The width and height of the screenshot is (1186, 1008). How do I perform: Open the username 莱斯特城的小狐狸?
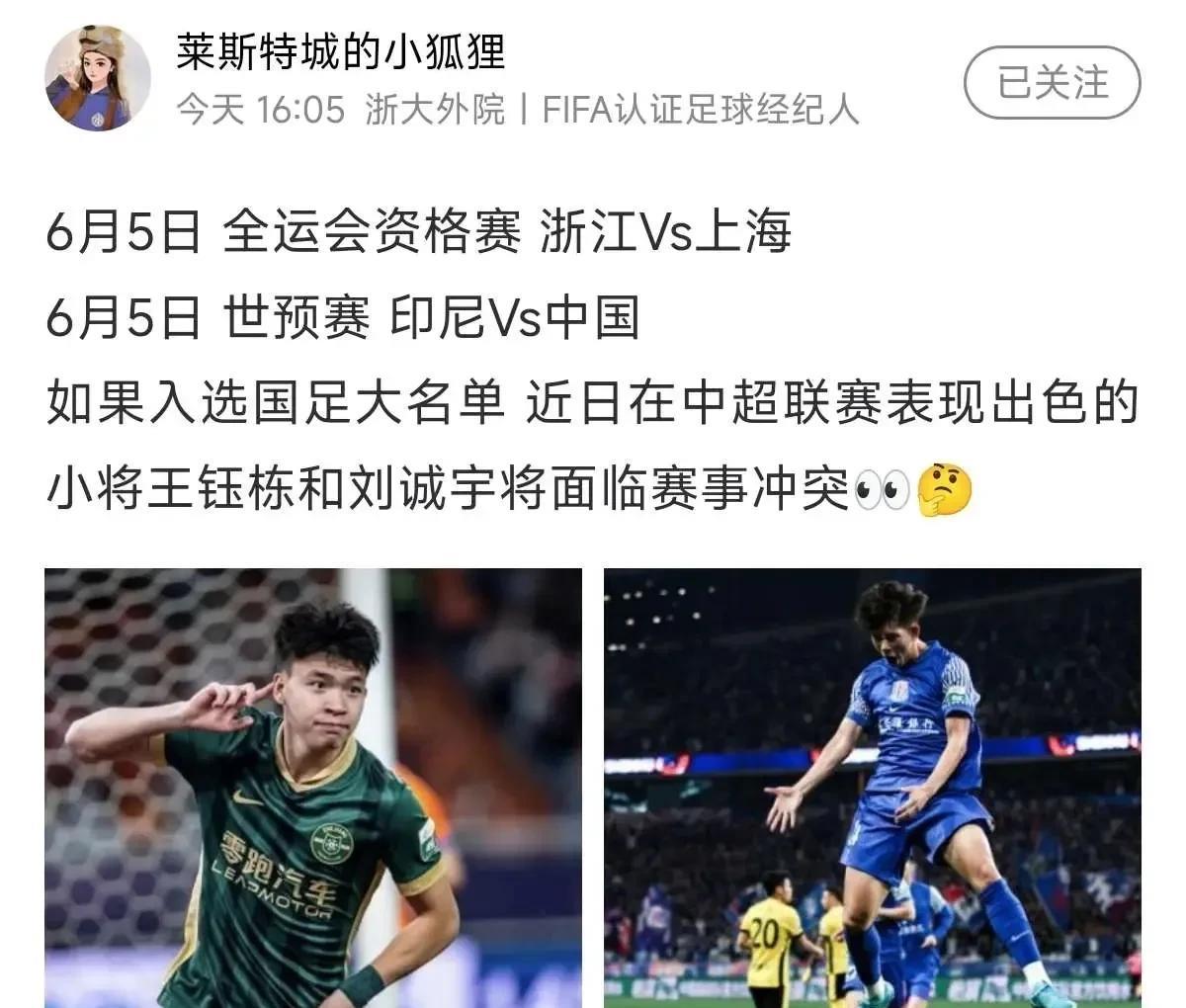tap(341, 51)
